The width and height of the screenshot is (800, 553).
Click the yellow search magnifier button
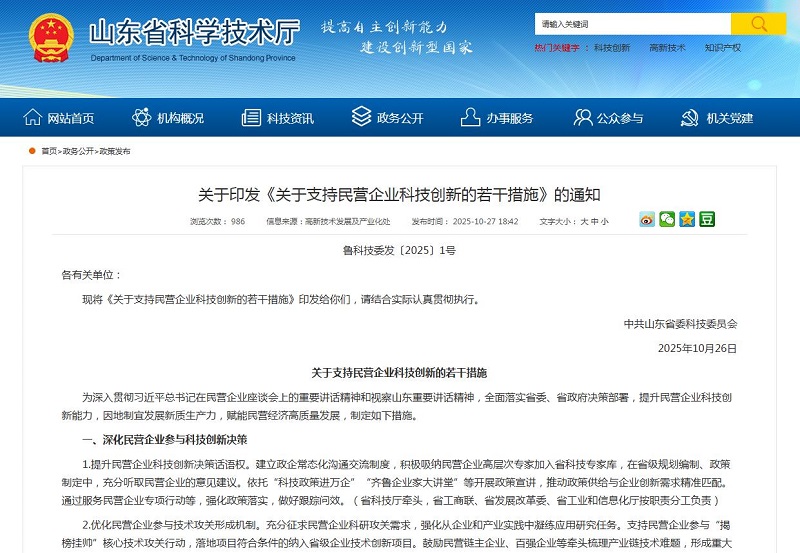point(758,23)
